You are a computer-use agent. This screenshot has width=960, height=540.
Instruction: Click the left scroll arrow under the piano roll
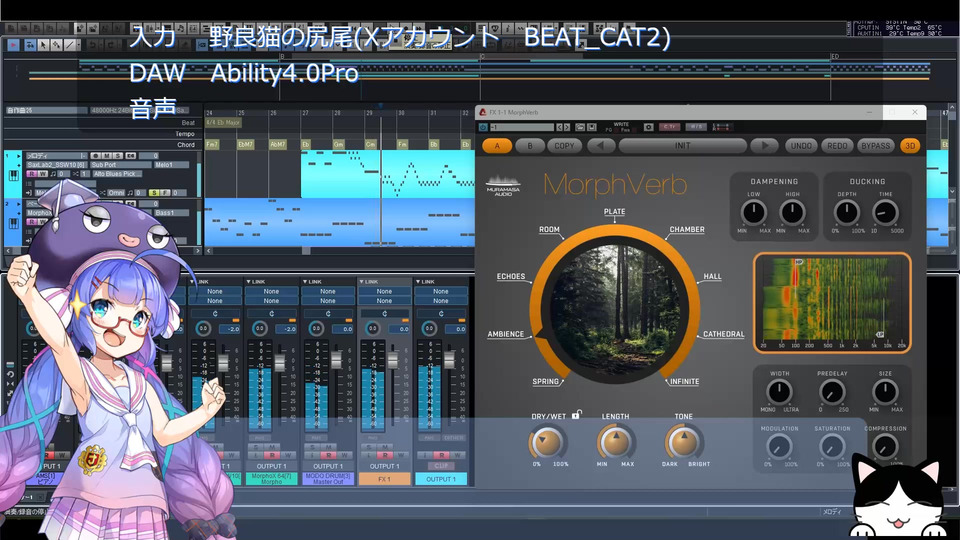(209, 250)
